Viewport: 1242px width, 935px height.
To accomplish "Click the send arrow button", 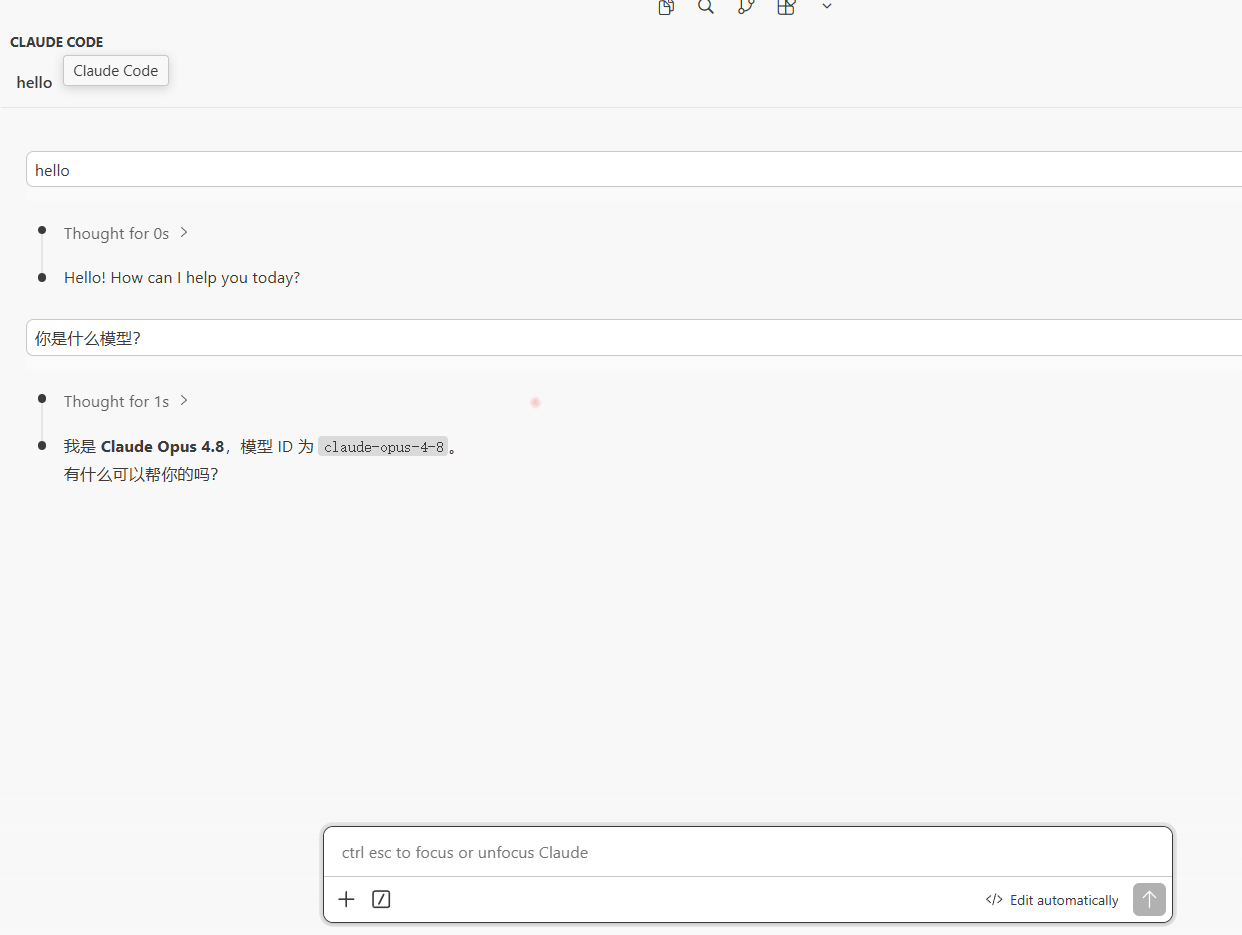I will pyautogui.click(x=1149, y=899).
